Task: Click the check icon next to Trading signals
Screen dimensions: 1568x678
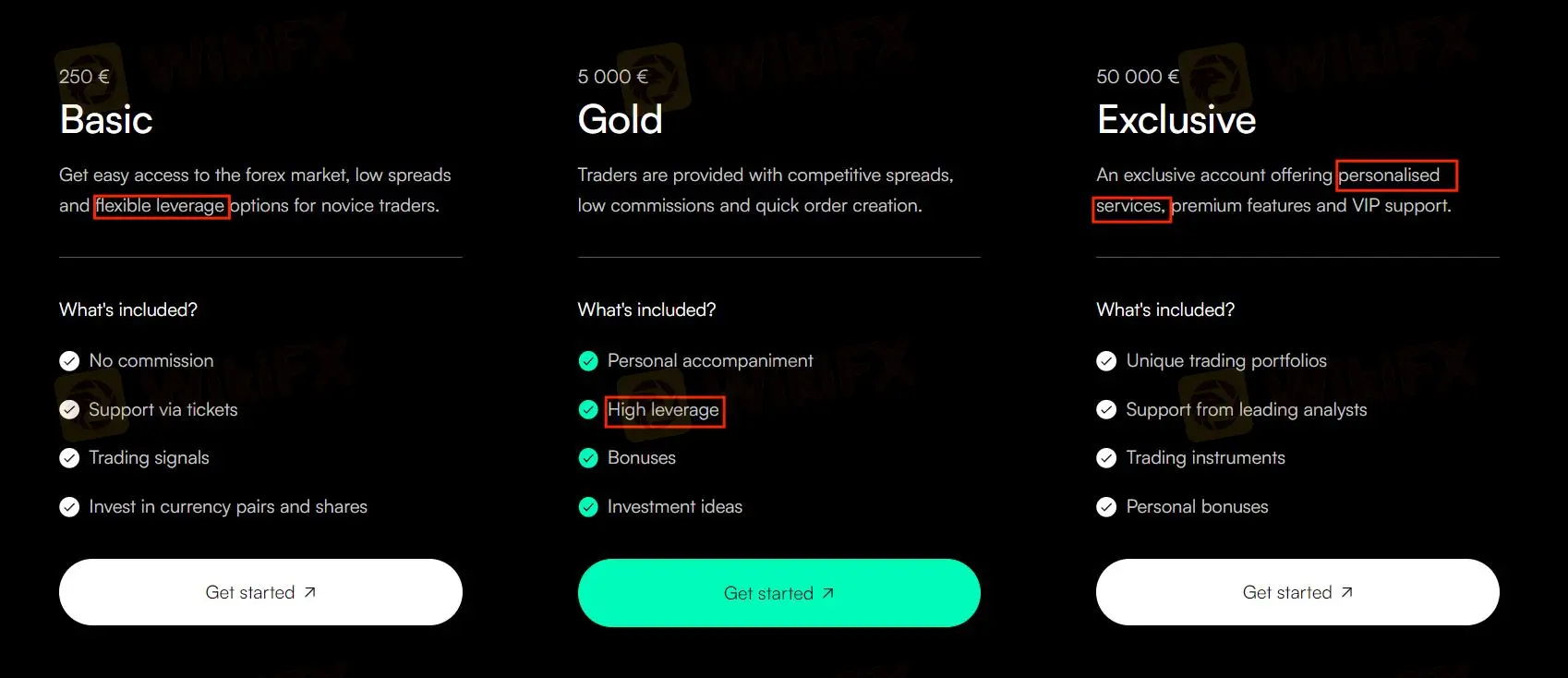Action: [69, 458]
